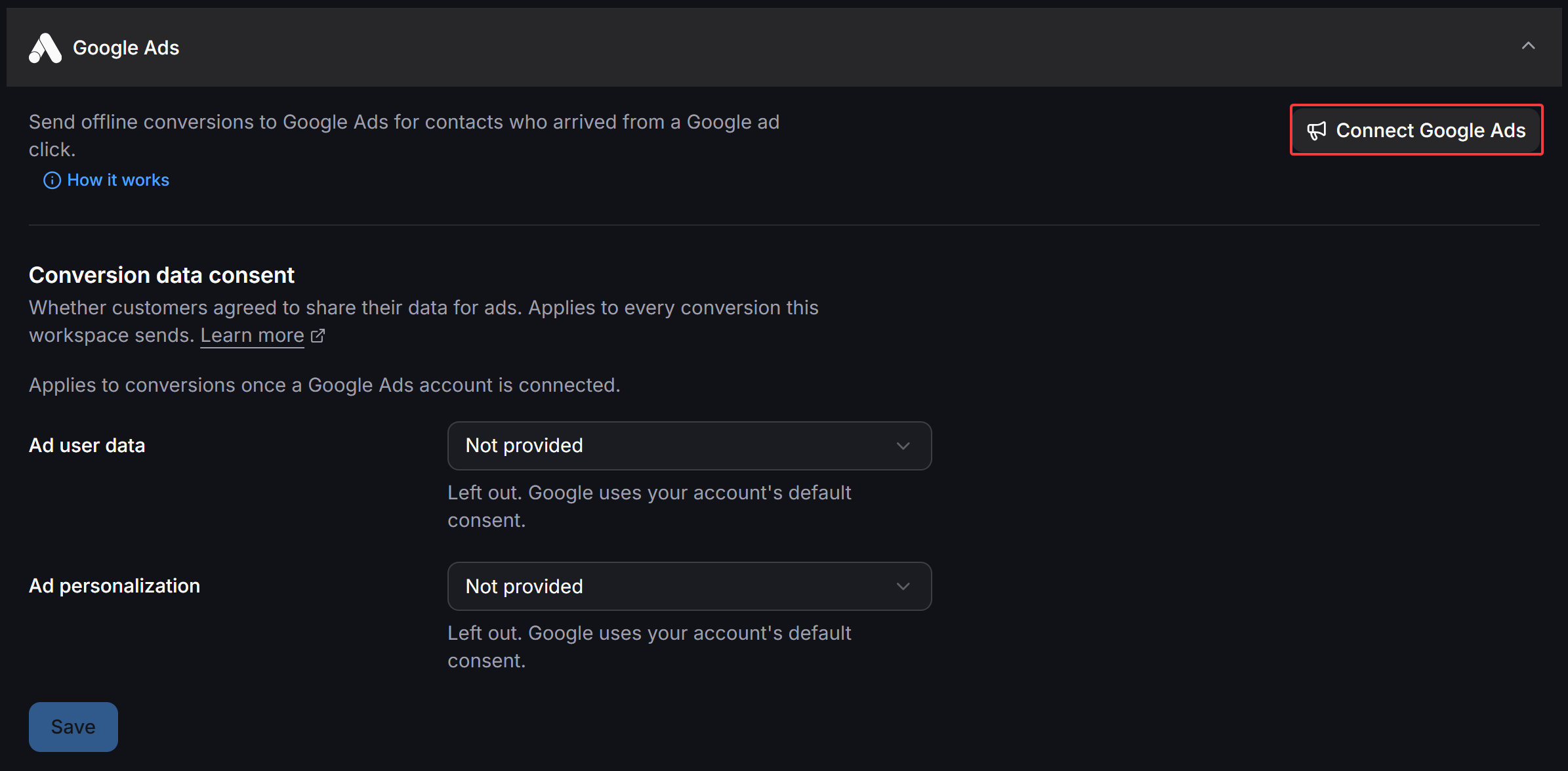Follow the Learn more link
This screenshot has height=771, width=1568.
pos(252,335)
